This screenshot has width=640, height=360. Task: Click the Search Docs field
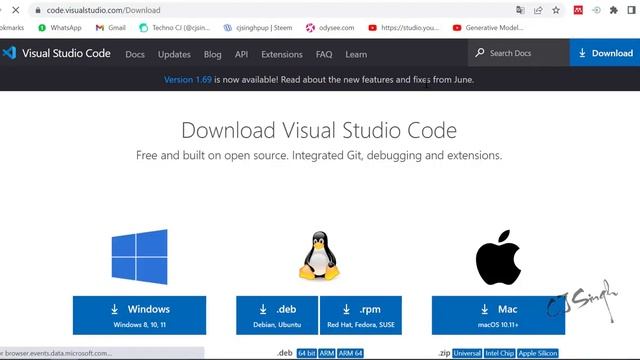pos(519,53)
